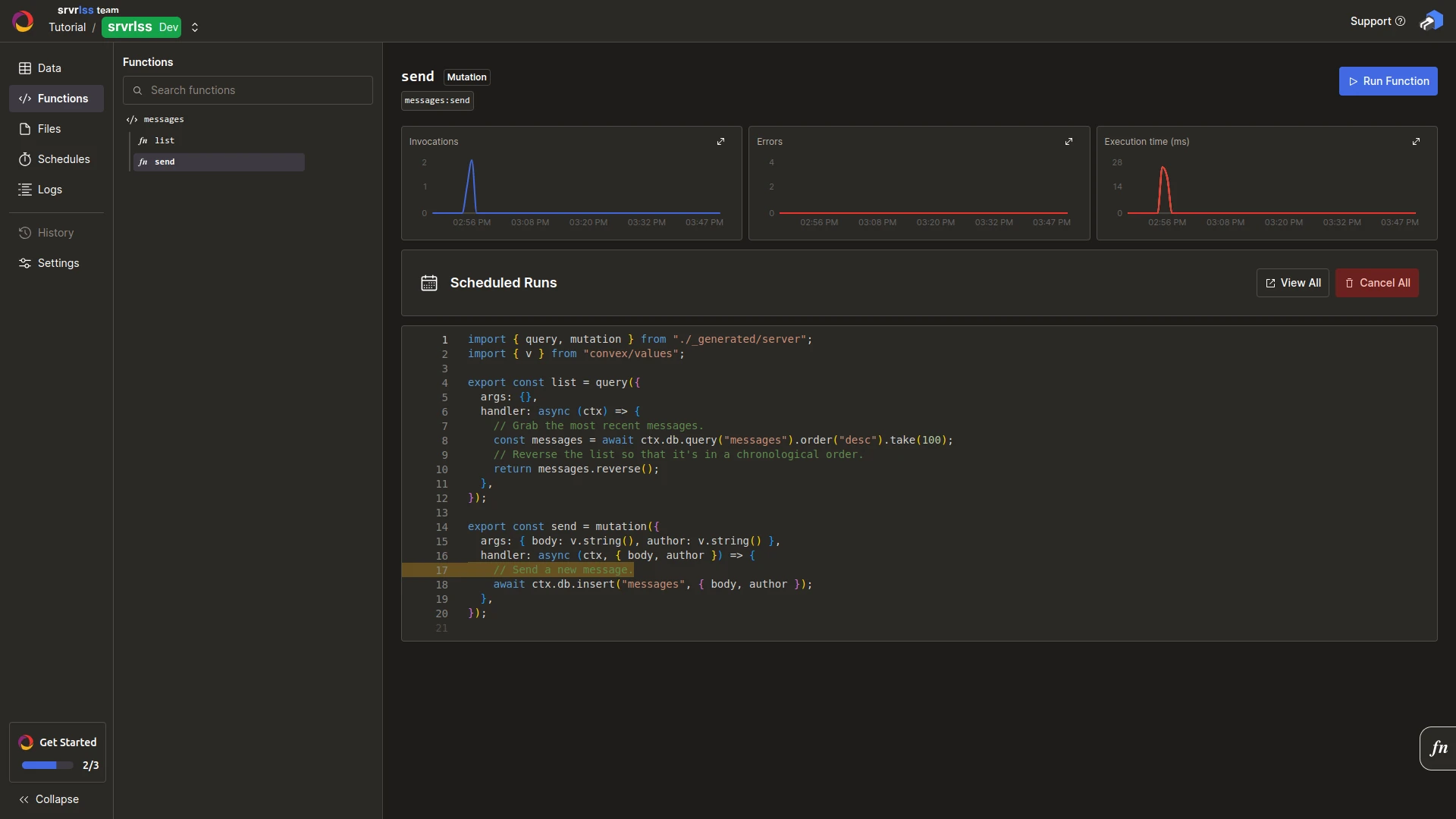Go to the Functions section
The width and height of the screenshot is (1456, 819).
(x=56, y=99)
